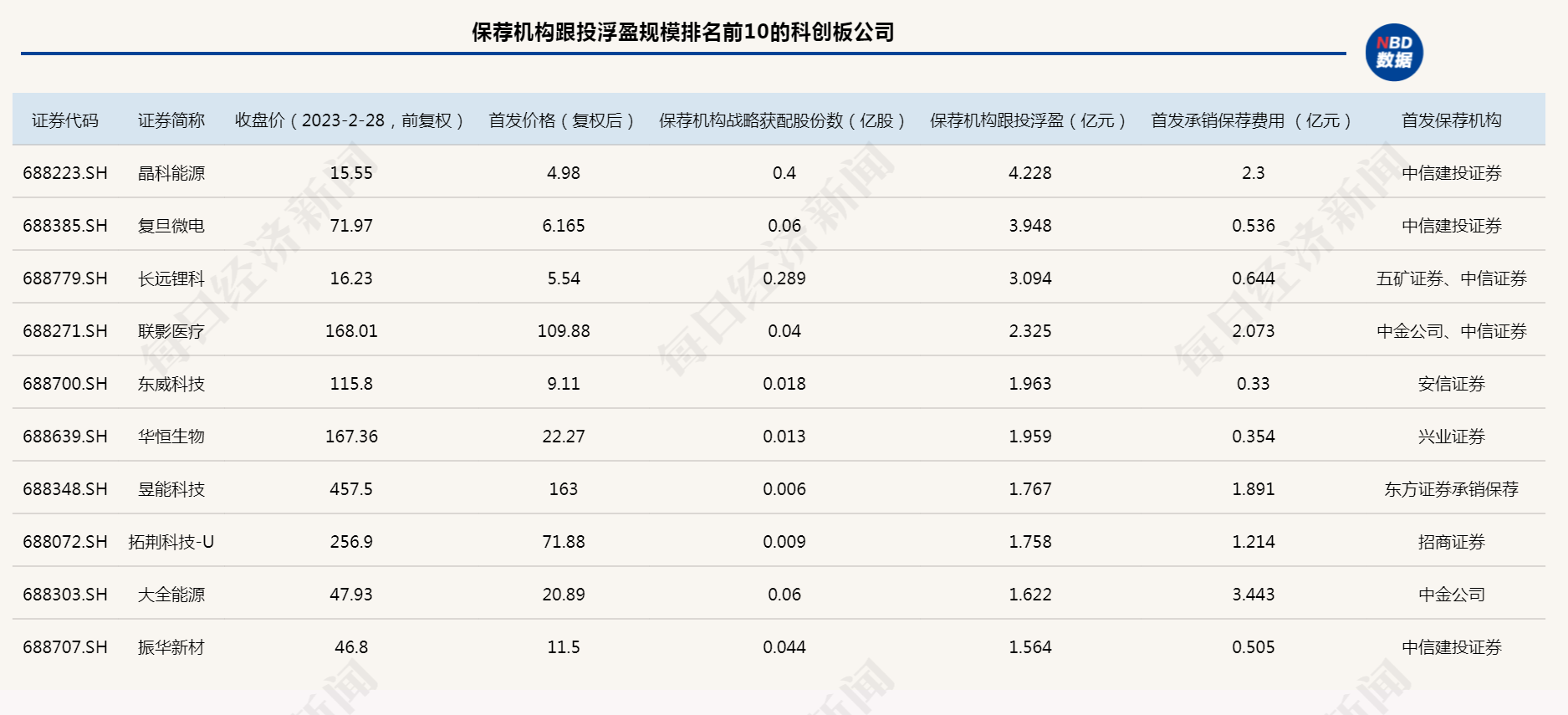The height and width of the screenshot is (715, 1568).
Task: Click share allotment value 0.044
Action: [784, 647]
